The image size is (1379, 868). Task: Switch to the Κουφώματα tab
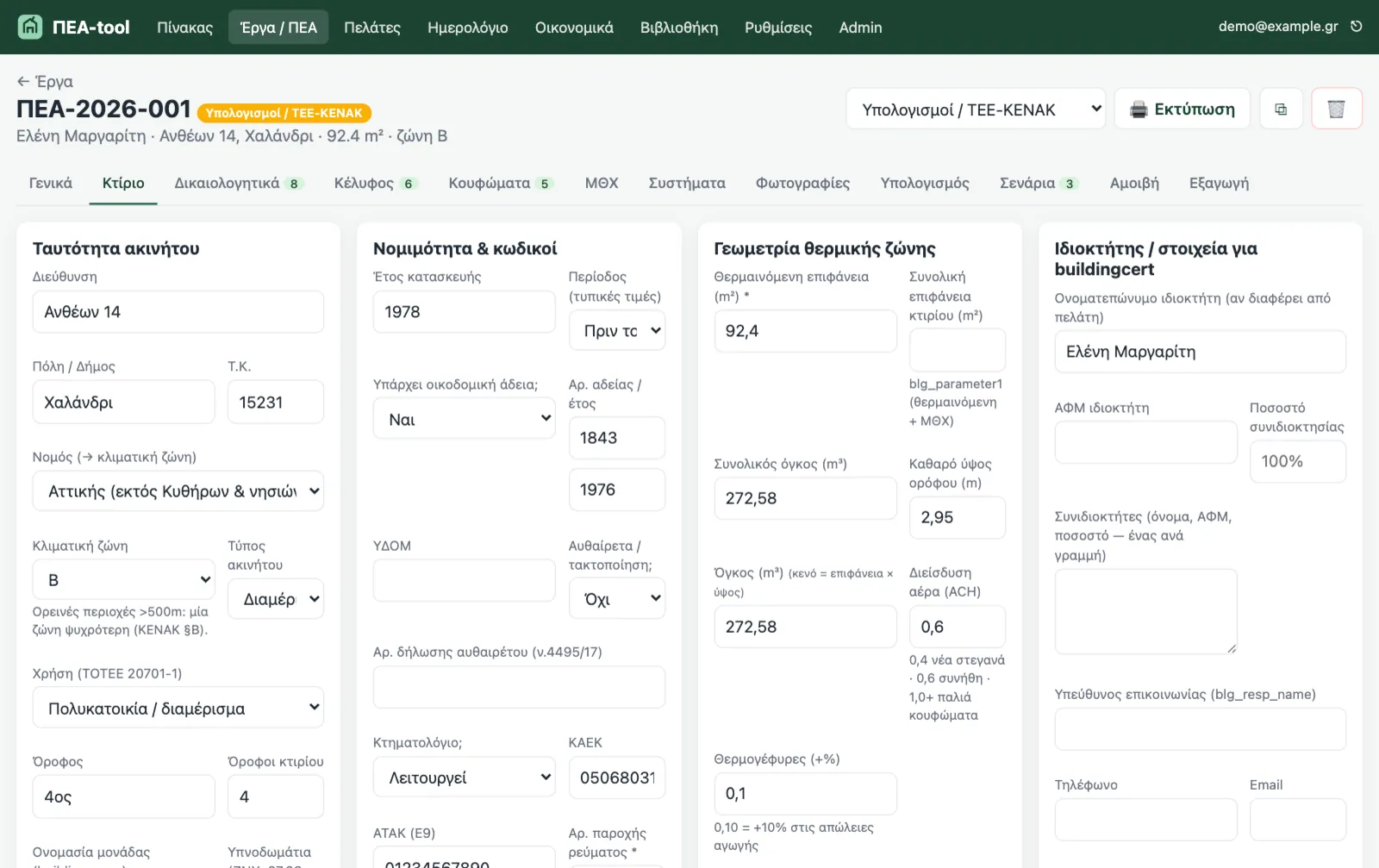[501, 183]
